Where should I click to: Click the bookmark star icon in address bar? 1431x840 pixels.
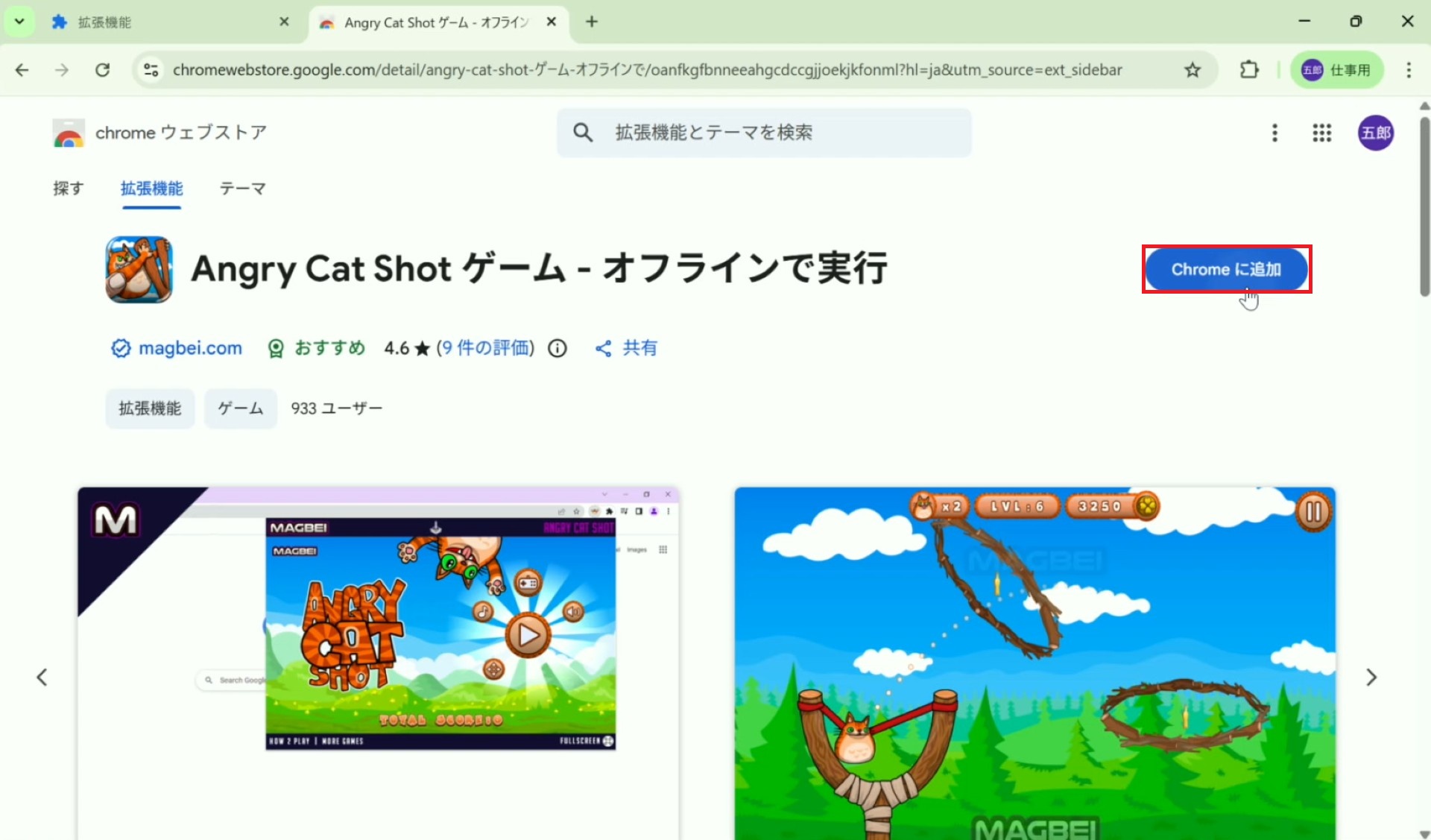pyautogui.click(x=1192, y=70)
